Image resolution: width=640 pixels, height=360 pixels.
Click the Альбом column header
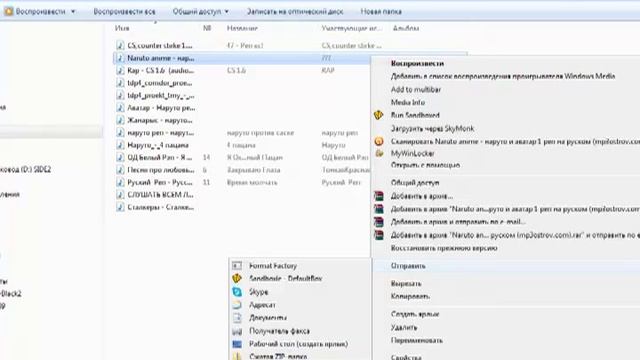click(x=406, y=28)
